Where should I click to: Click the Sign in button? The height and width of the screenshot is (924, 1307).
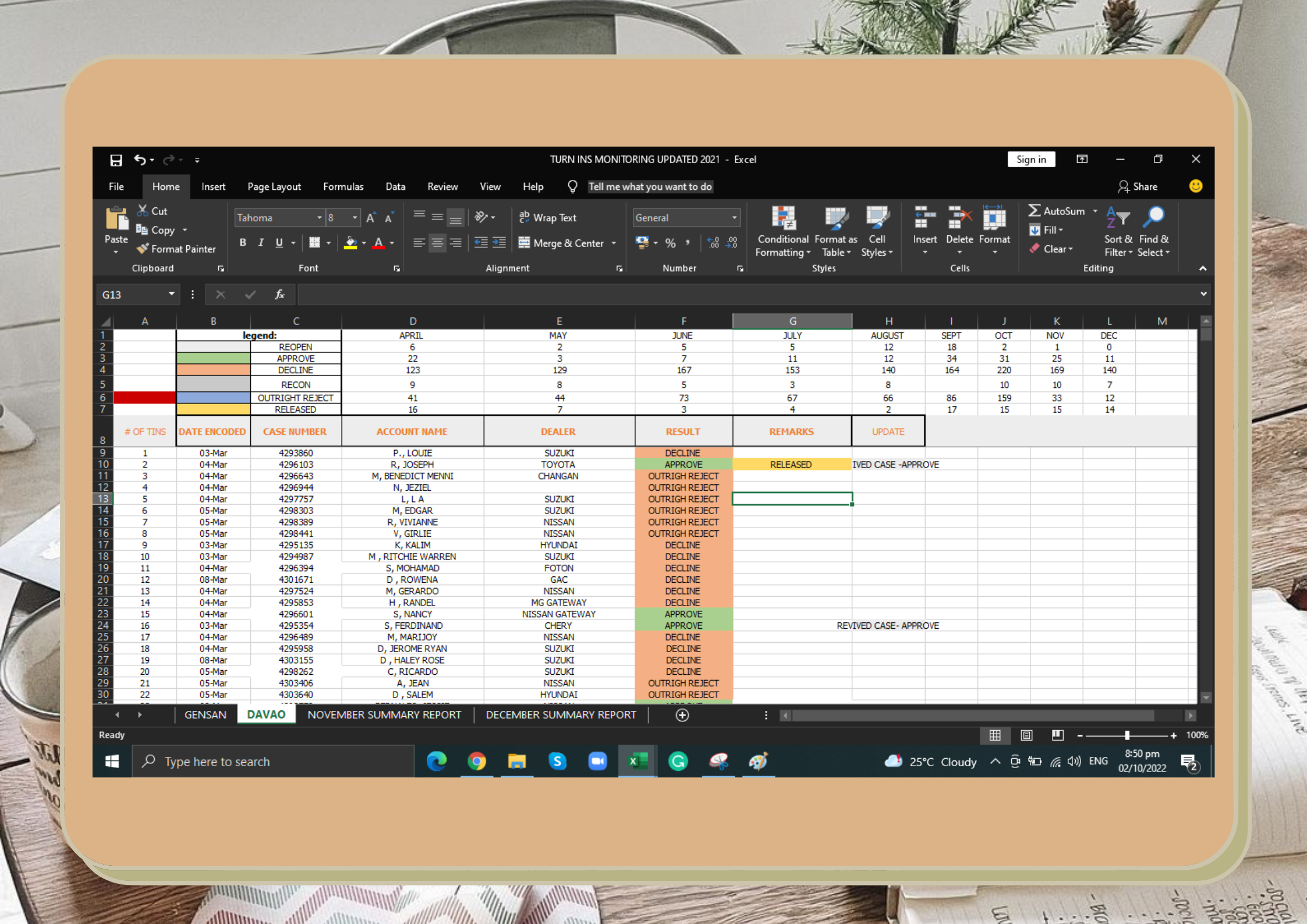pyautogui.click(x=1030, y=160)
